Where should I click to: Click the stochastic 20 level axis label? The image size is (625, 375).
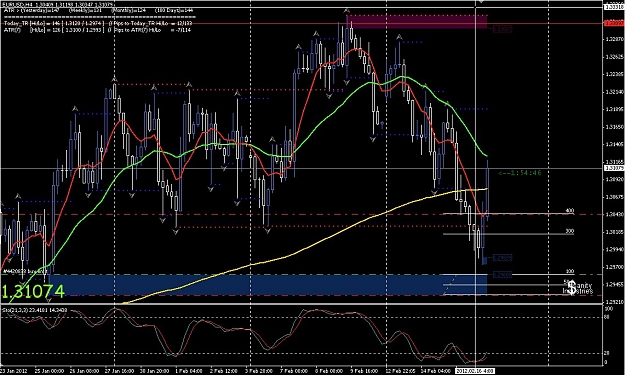(607, 353)
